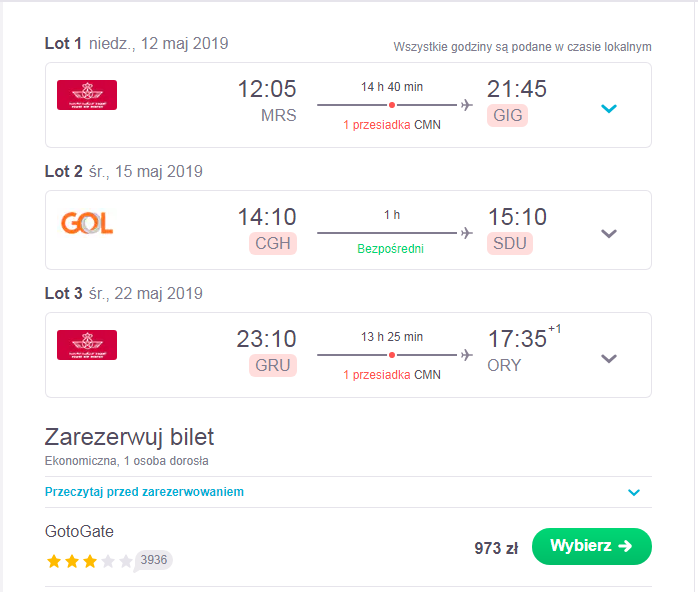Screen dimensions: 698x592
Task: Click the green Wybierz button
Action: tap(592, 547)
